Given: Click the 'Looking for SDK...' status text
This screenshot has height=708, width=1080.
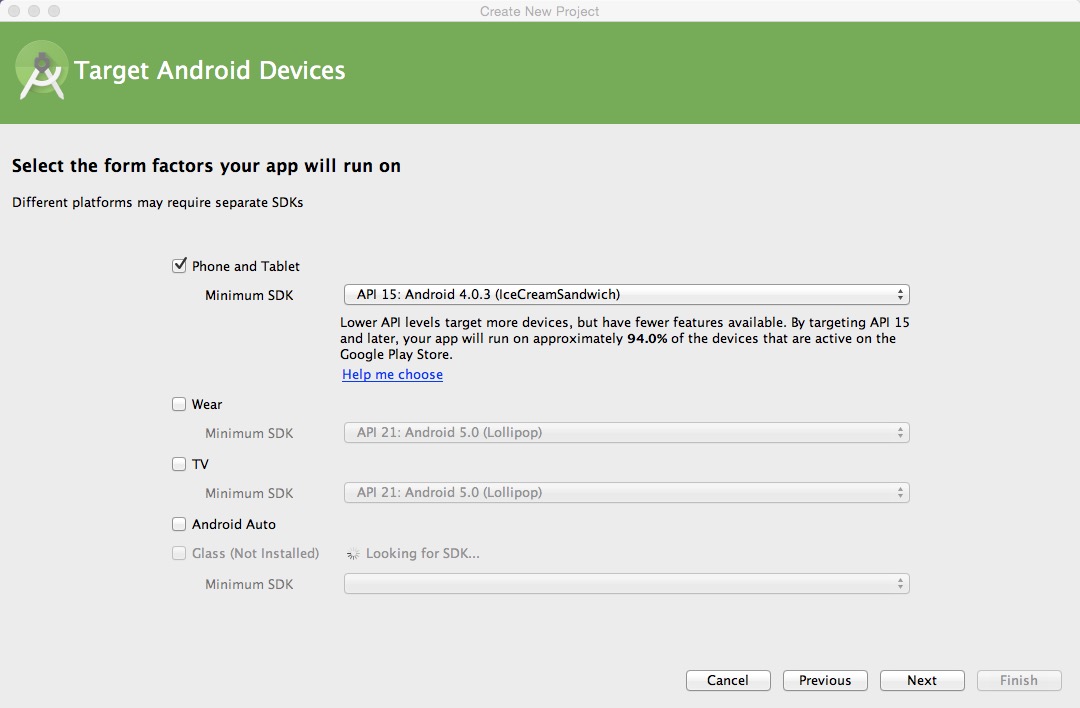Looking at the screenshot, I should point(423,554).
